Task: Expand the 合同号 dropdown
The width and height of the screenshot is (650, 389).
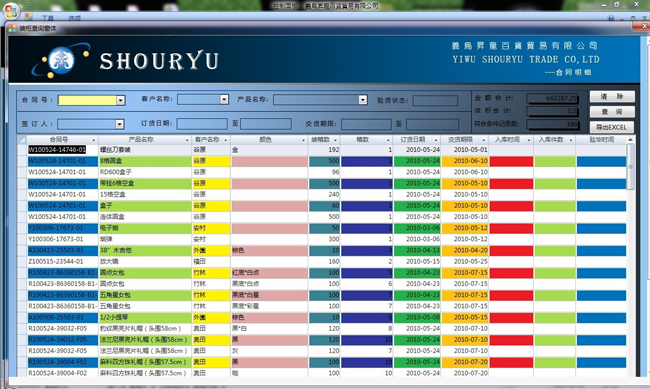Action: 121,100
